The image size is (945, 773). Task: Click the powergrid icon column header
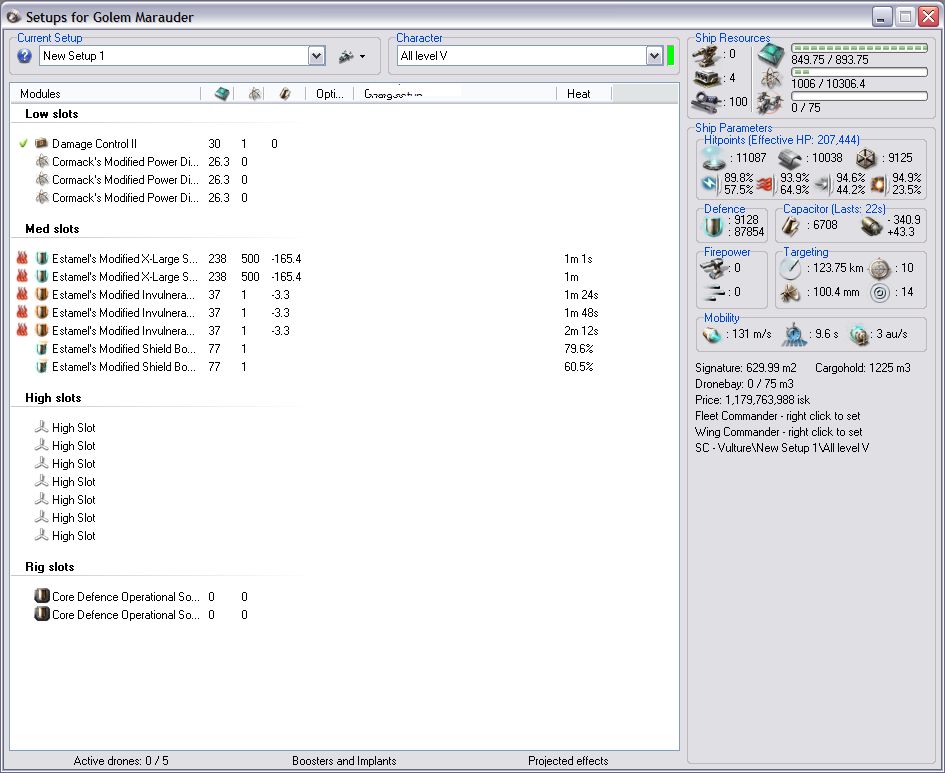point(256,93)
